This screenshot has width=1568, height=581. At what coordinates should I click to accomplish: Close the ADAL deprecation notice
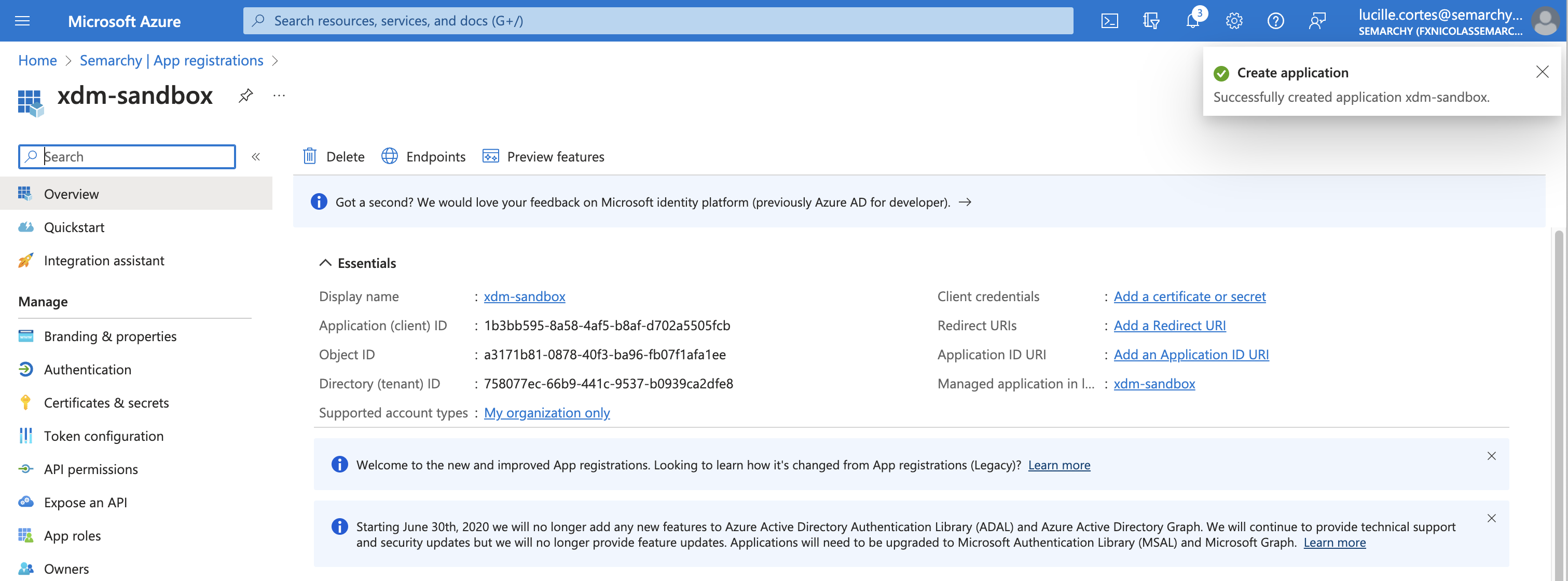click(1491, 518)
